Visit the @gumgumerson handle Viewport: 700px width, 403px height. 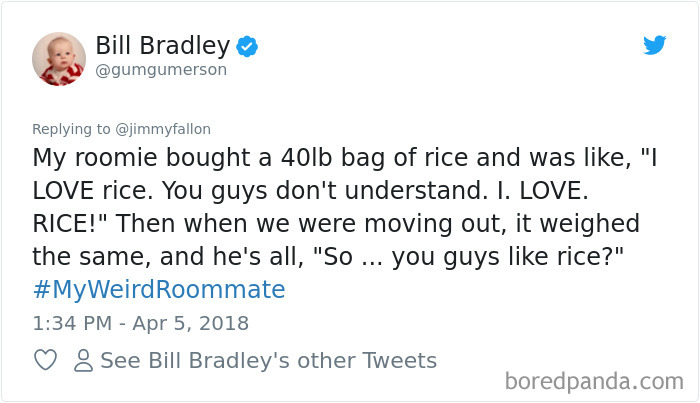[161, 70]
